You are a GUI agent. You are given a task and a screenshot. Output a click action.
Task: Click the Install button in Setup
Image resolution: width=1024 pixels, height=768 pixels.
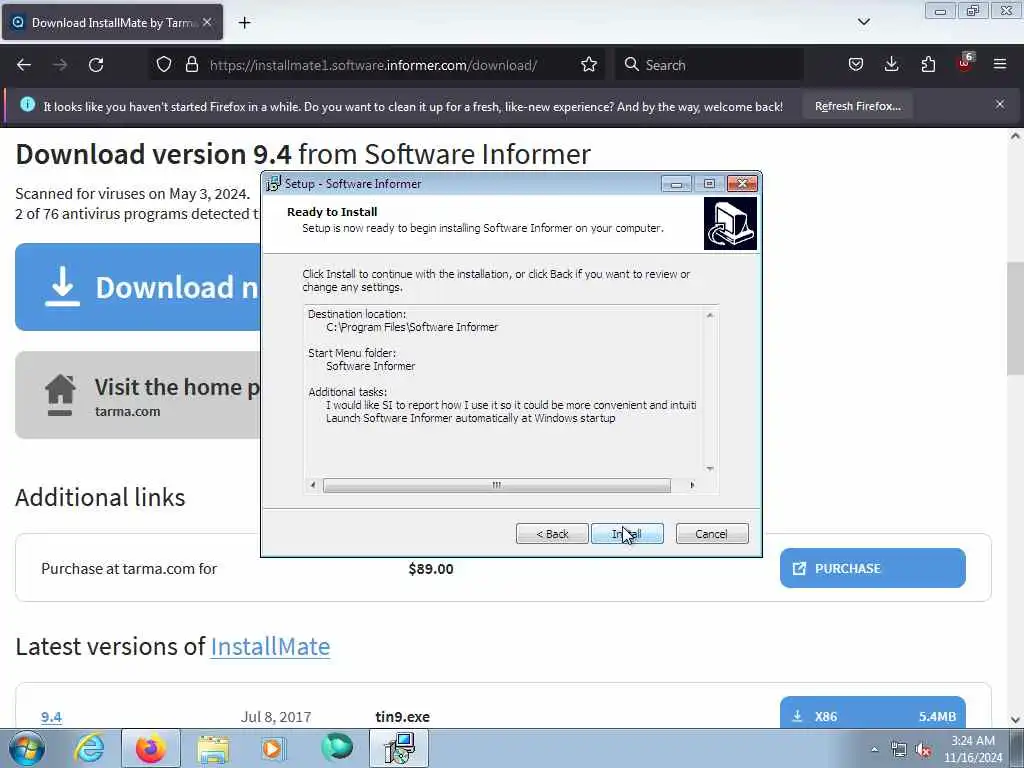pos(627,534)
